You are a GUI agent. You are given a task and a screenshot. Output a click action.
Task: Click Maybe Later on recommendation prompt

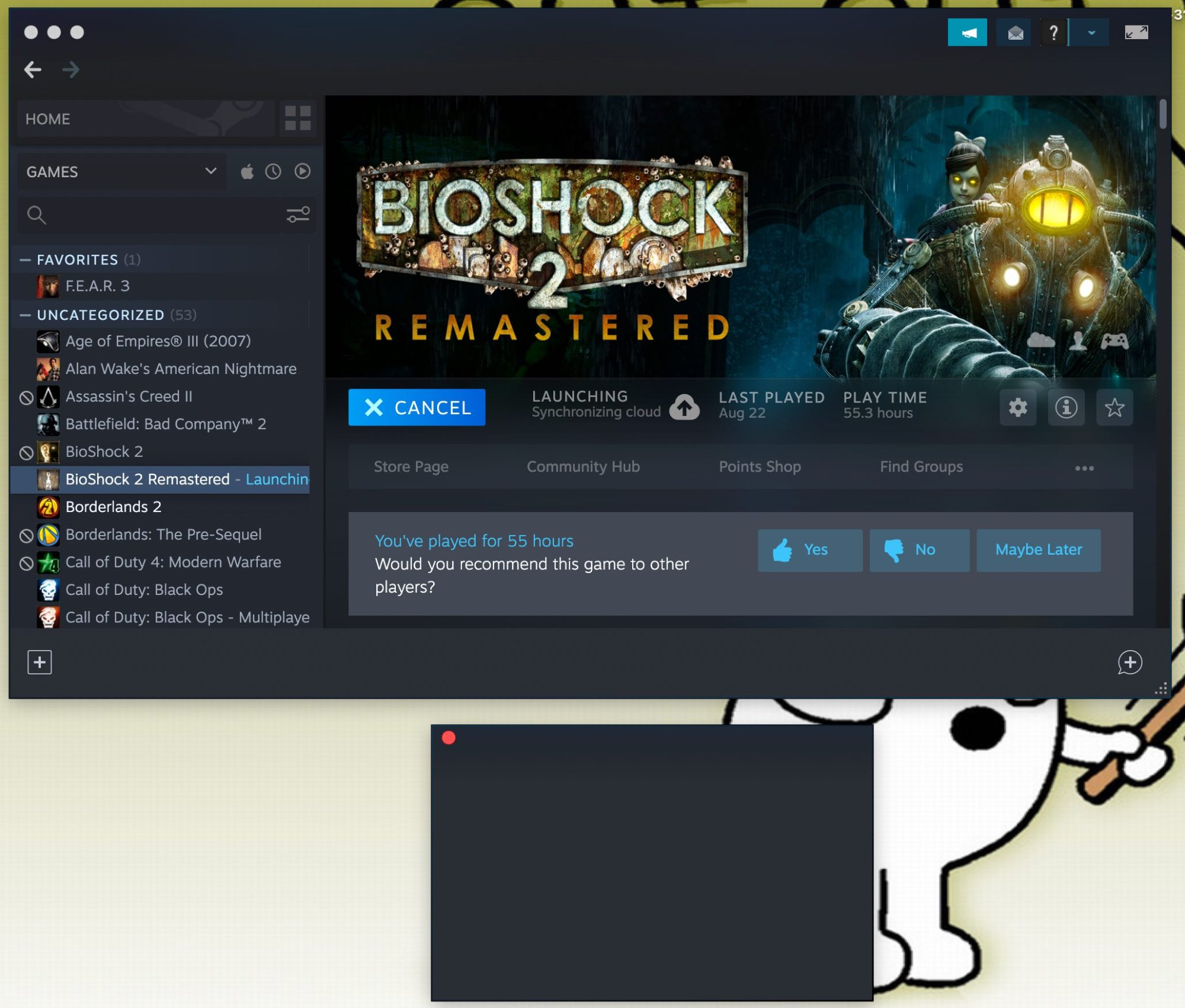[x=1038, y=550]
